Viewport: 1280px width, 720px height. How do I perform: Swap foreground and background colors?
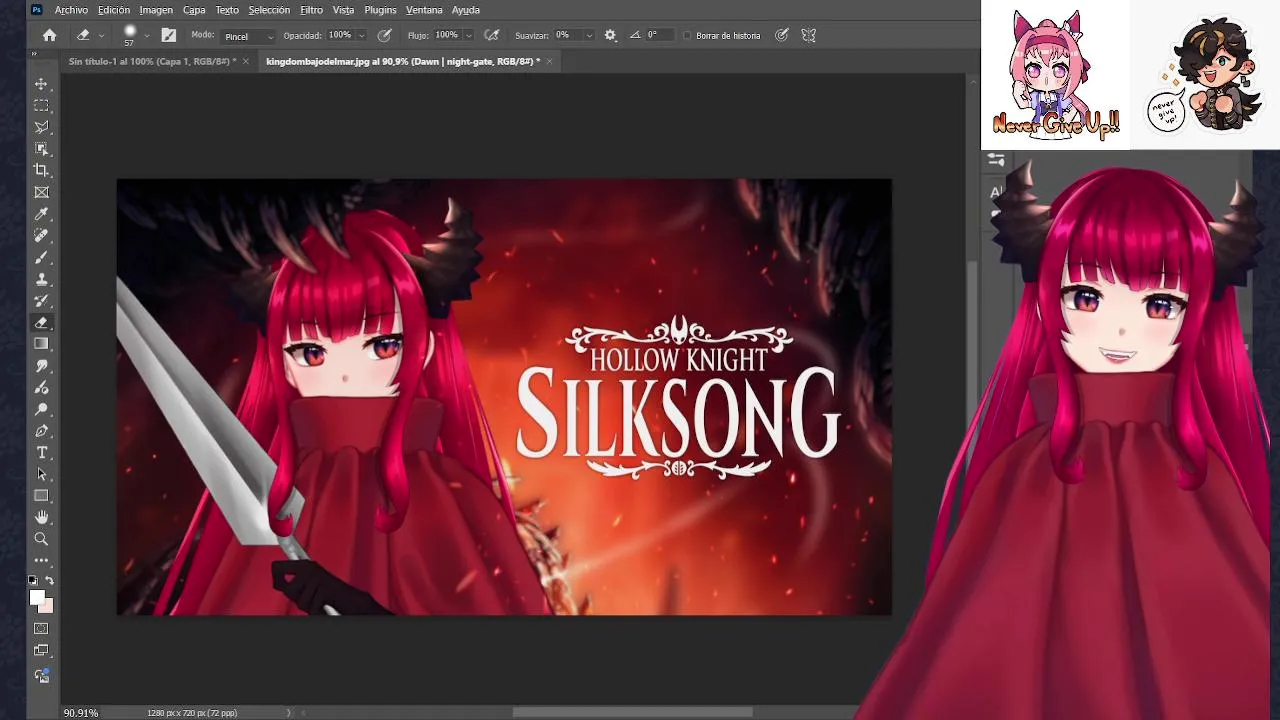(x=49, y=580)
